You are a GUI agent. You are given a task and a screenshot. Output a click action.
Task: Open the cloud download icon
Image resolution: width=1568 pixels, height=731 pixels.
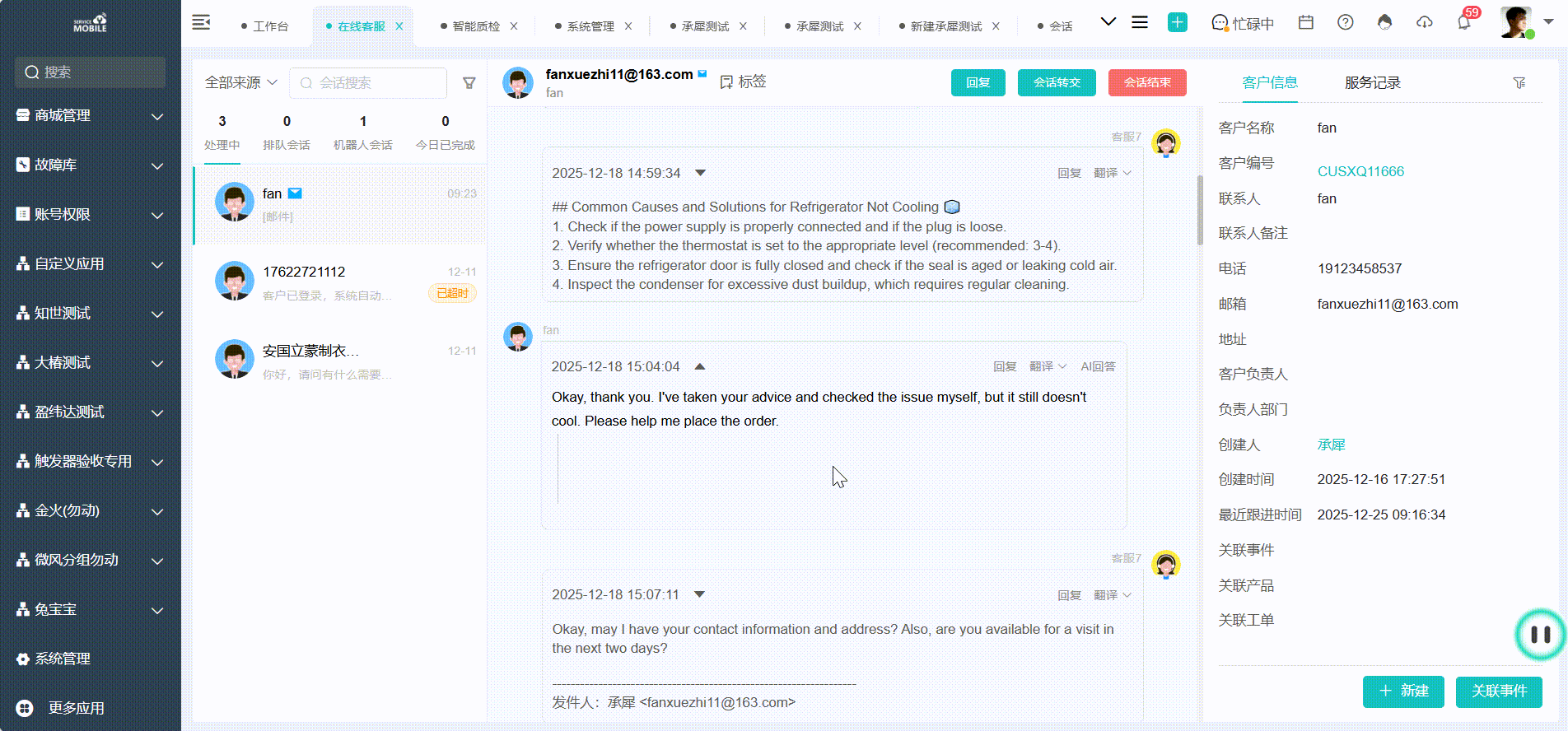1425,22
